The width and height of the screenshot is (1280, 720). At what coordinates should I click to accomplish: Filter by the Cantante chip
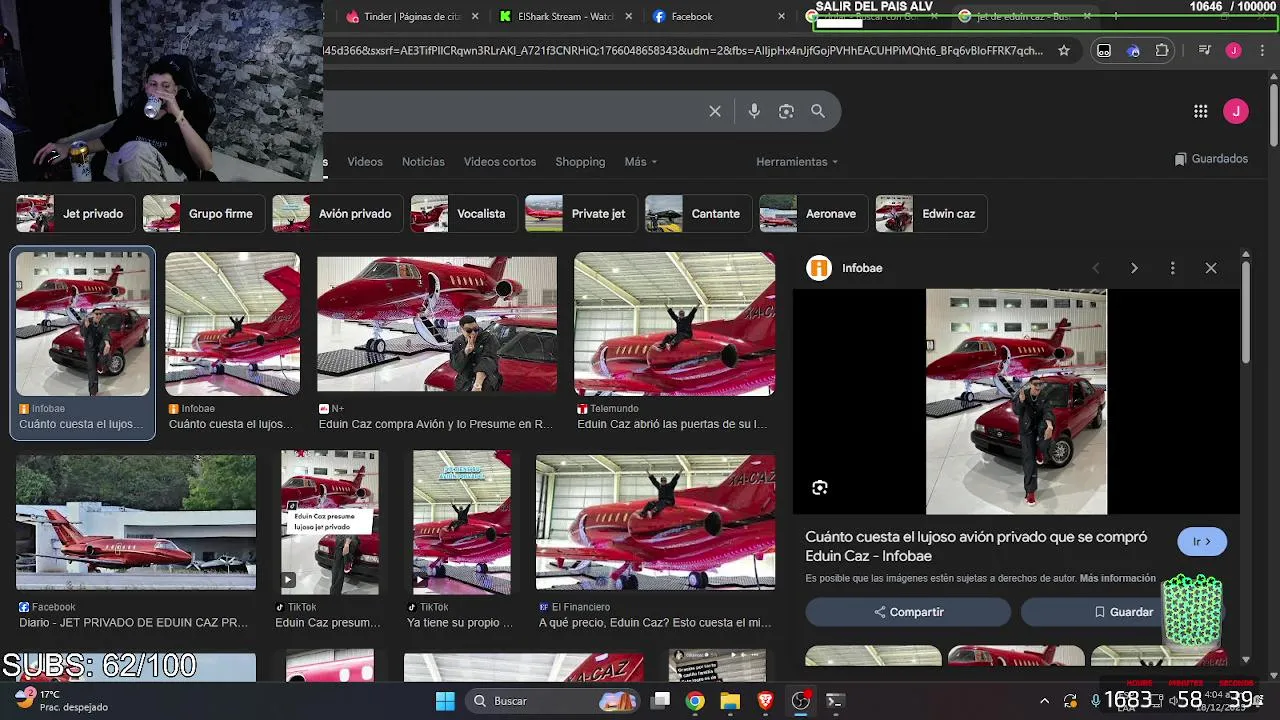click(x=698, y=214)
